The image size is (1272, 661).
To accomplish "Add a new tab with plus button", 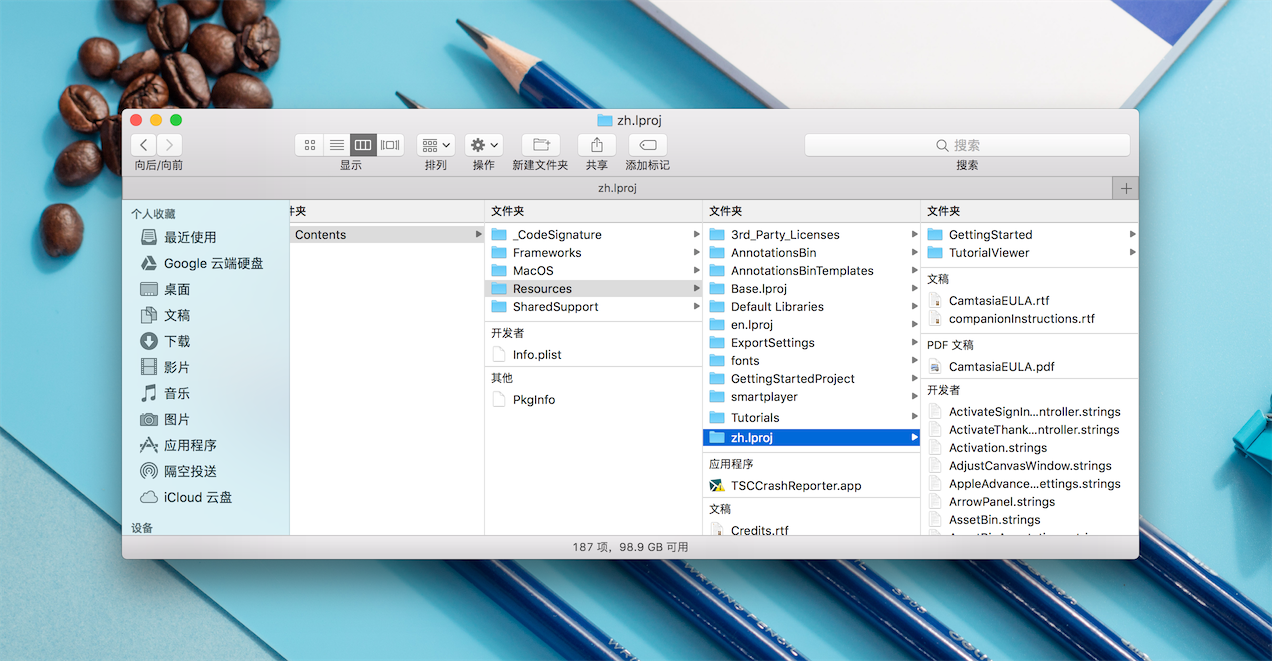I will tap(1126, 188).
